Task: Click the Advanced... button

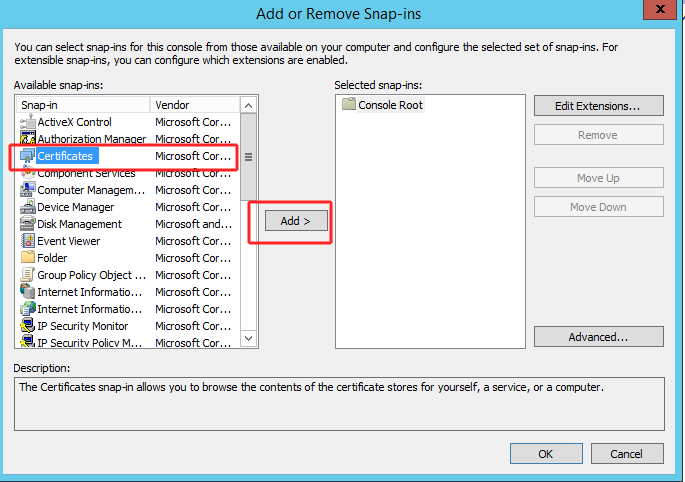Action: click(x=598, y=337)
